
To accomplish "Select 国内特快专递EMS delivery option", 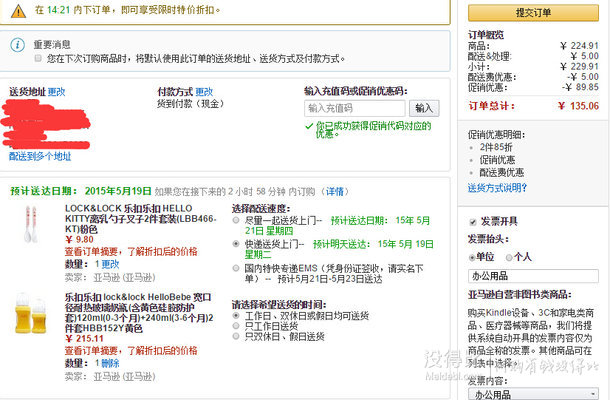I will click(236, 268).
